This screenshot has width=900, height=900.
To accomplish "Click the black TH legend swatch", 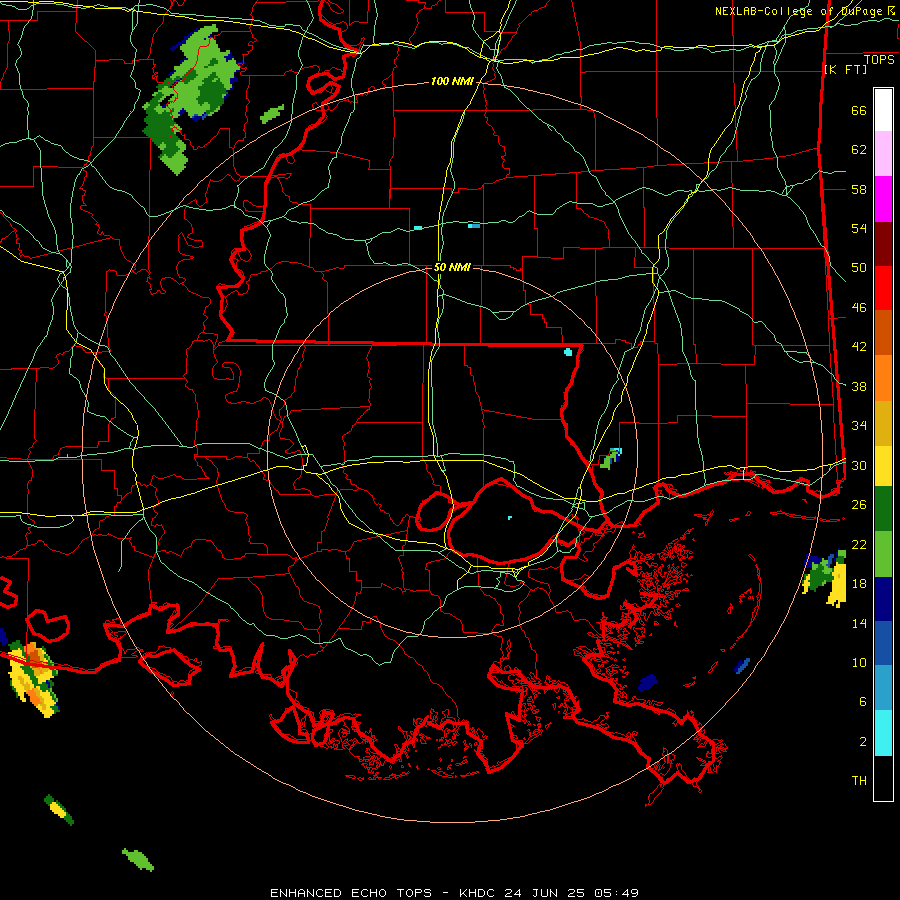I will [x=883, y=778].
